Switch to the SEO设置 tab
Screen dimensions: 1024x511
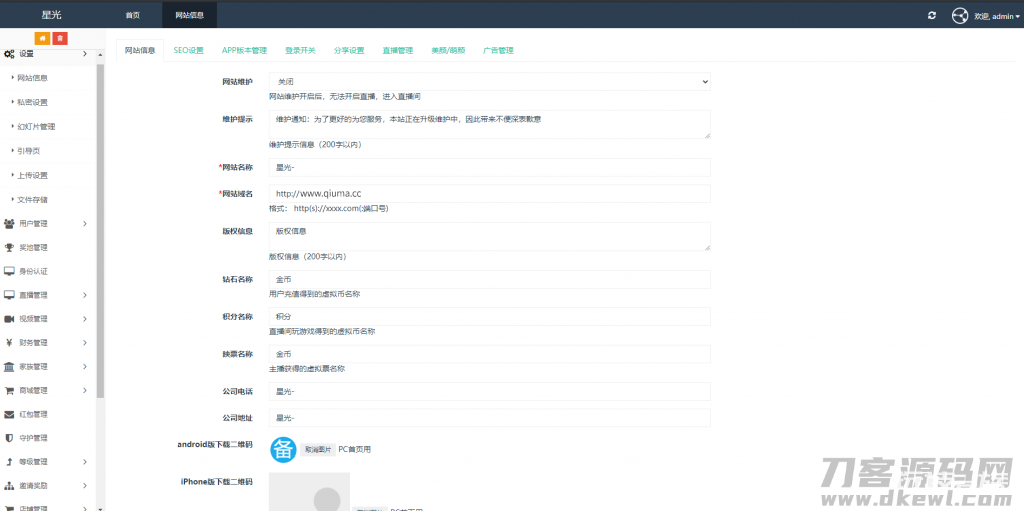click(x=189, y=50)
